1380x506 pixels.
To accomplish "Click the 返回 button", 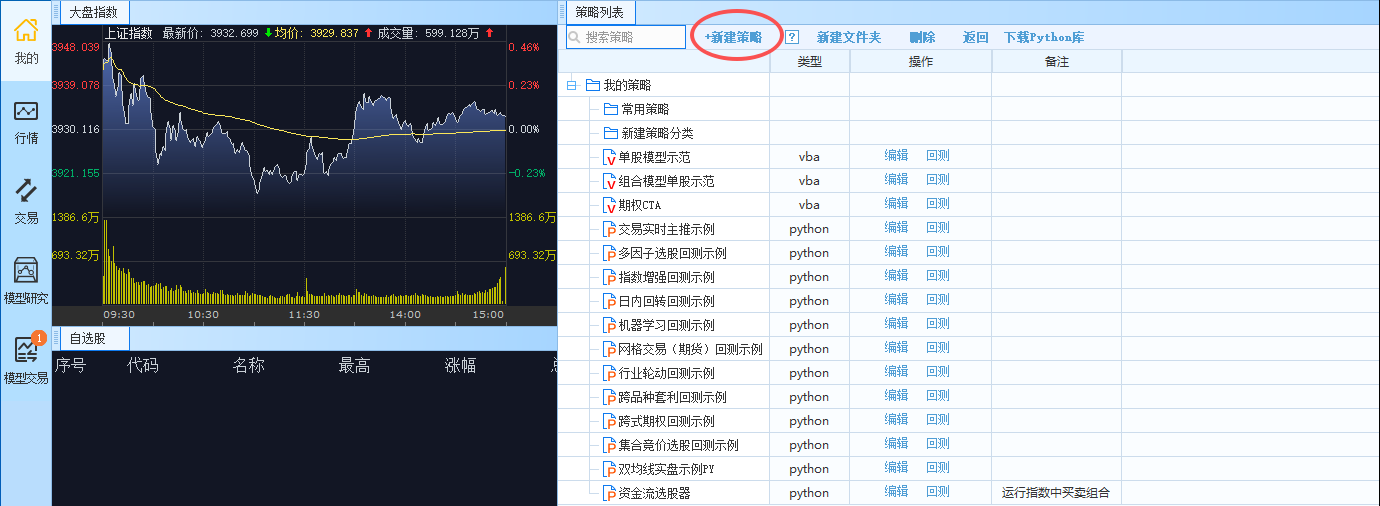I will point(976,37).
